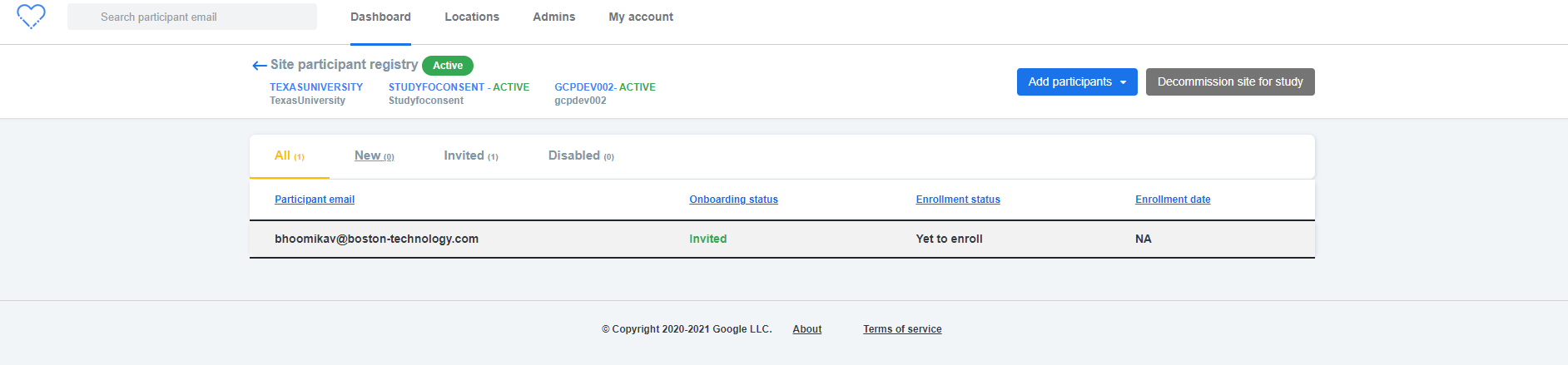This screenshot has width=1568, height=365.
Task: Sort by Enrollment date column
Action: pos(1172,200)
